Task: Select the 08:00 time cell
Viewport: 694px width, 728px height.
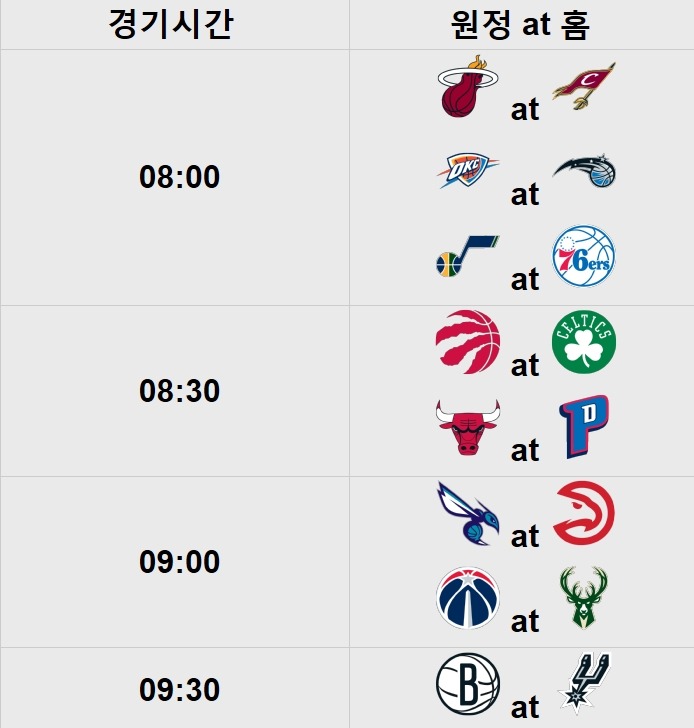Action: tap(179, 177)
